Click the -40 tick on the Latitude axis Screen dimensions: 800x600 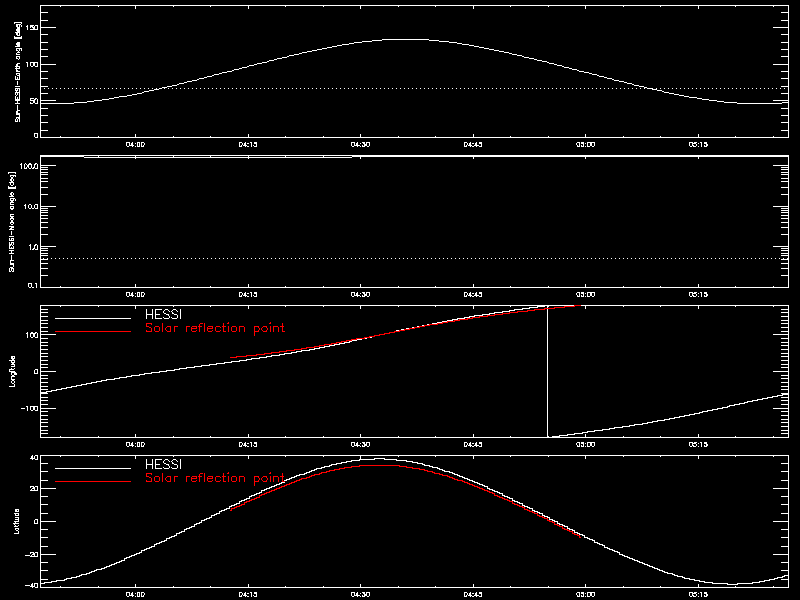click(32, 585)
